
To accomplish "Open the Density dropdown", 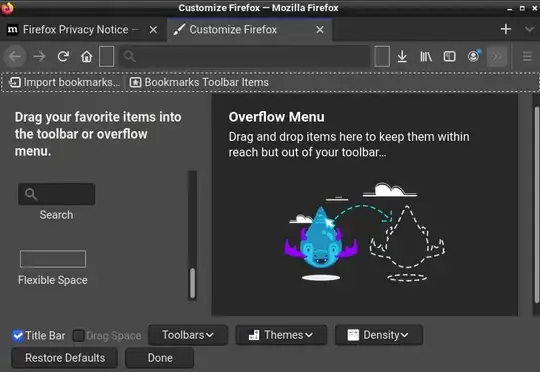I will tap(378, 335).
